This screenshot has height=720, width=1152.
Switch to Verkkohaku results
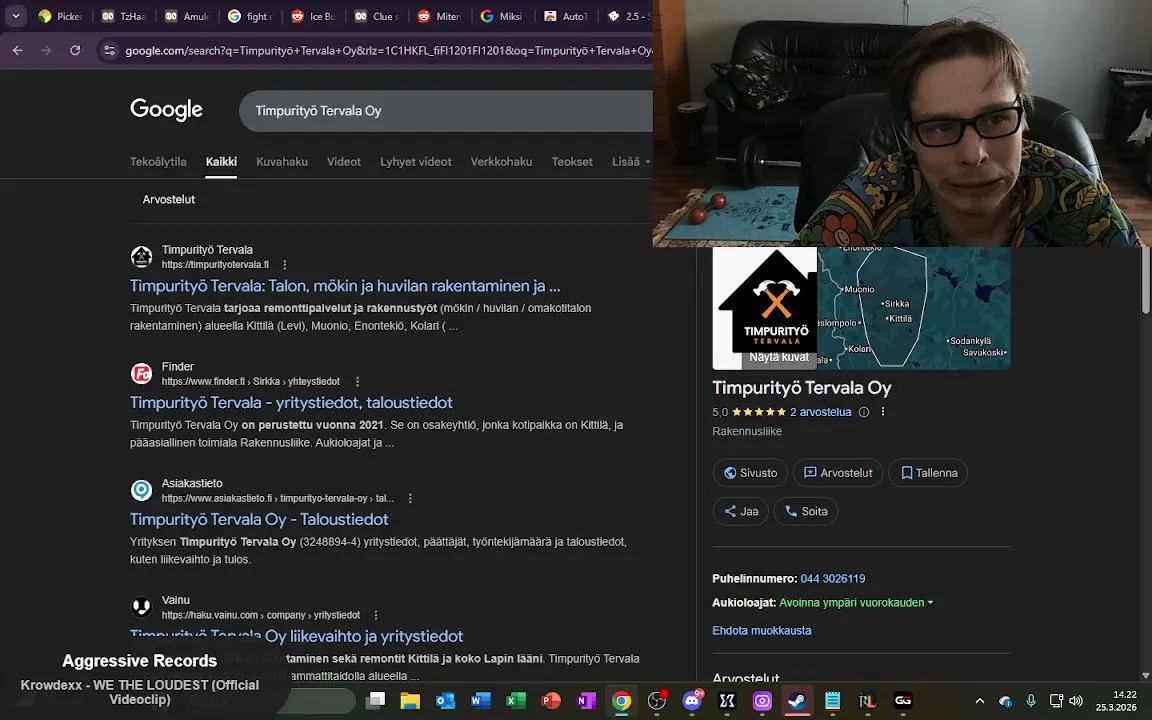point(501,162)
